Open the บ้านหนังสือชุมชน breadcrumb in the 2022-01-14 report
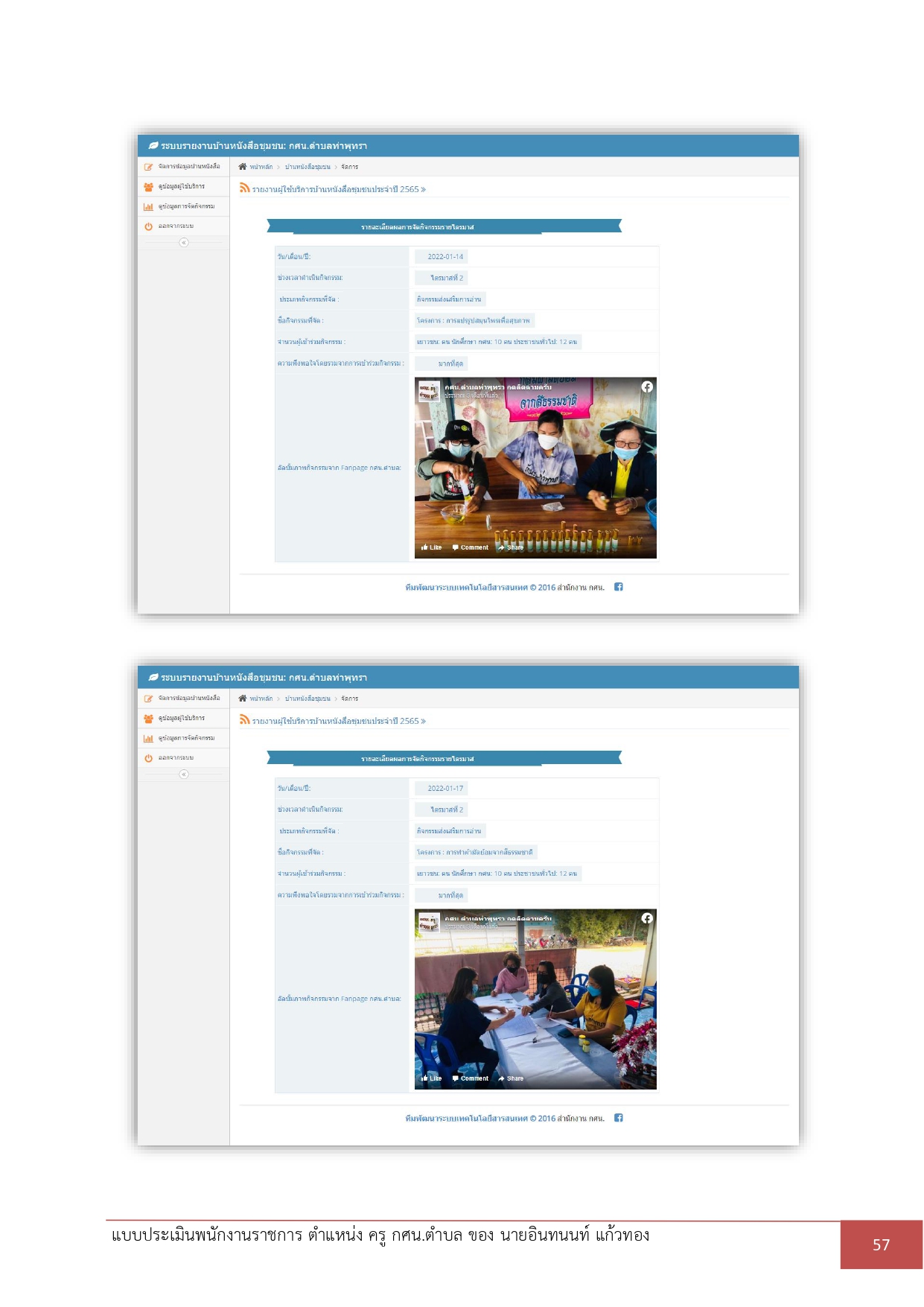The height and width of the screenshot is (1307, 924). click(x=308, y=167)
